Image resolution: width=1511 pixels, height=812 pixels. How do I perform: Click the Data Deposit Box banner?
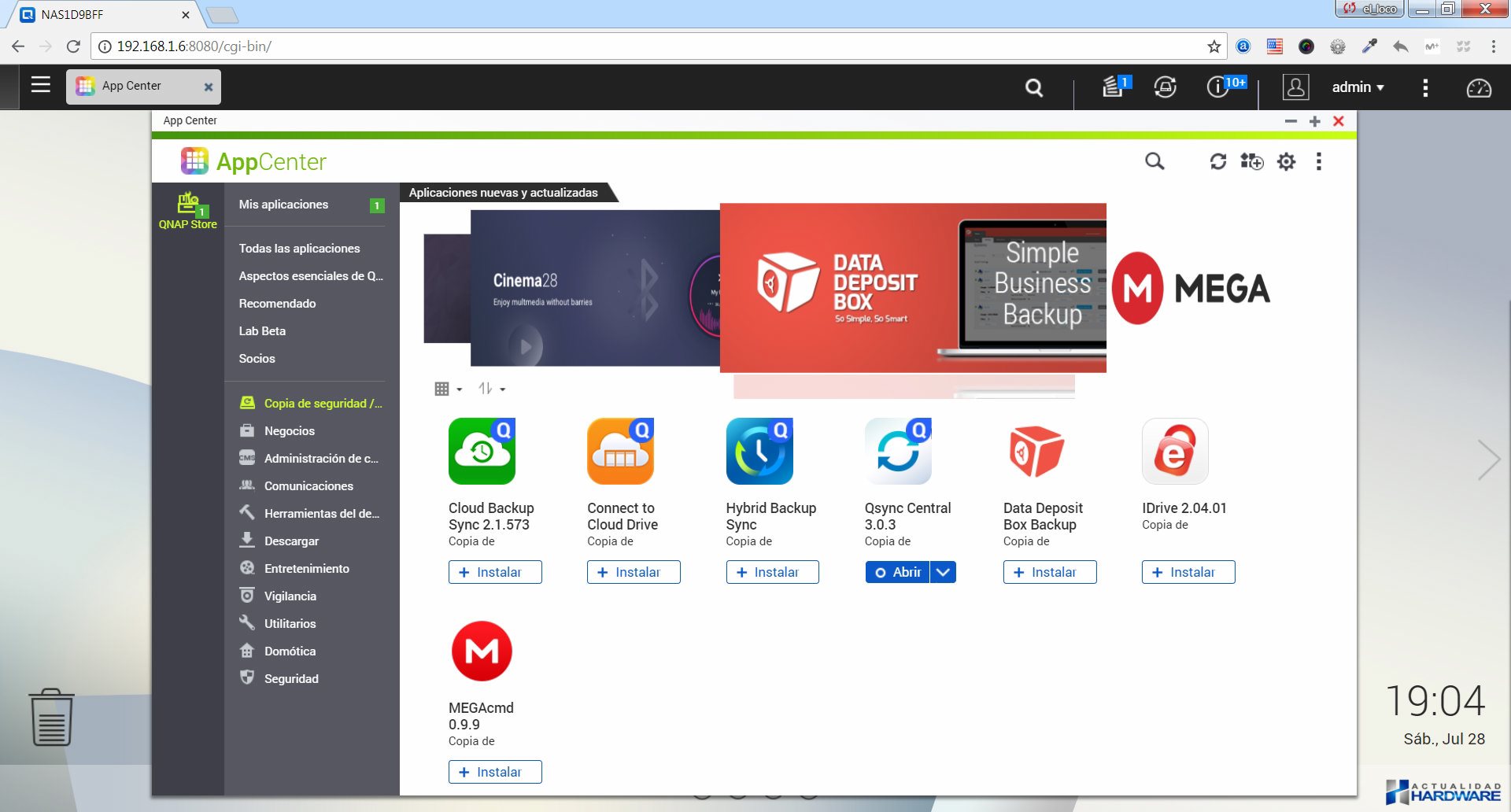click(x=912, y=288)
